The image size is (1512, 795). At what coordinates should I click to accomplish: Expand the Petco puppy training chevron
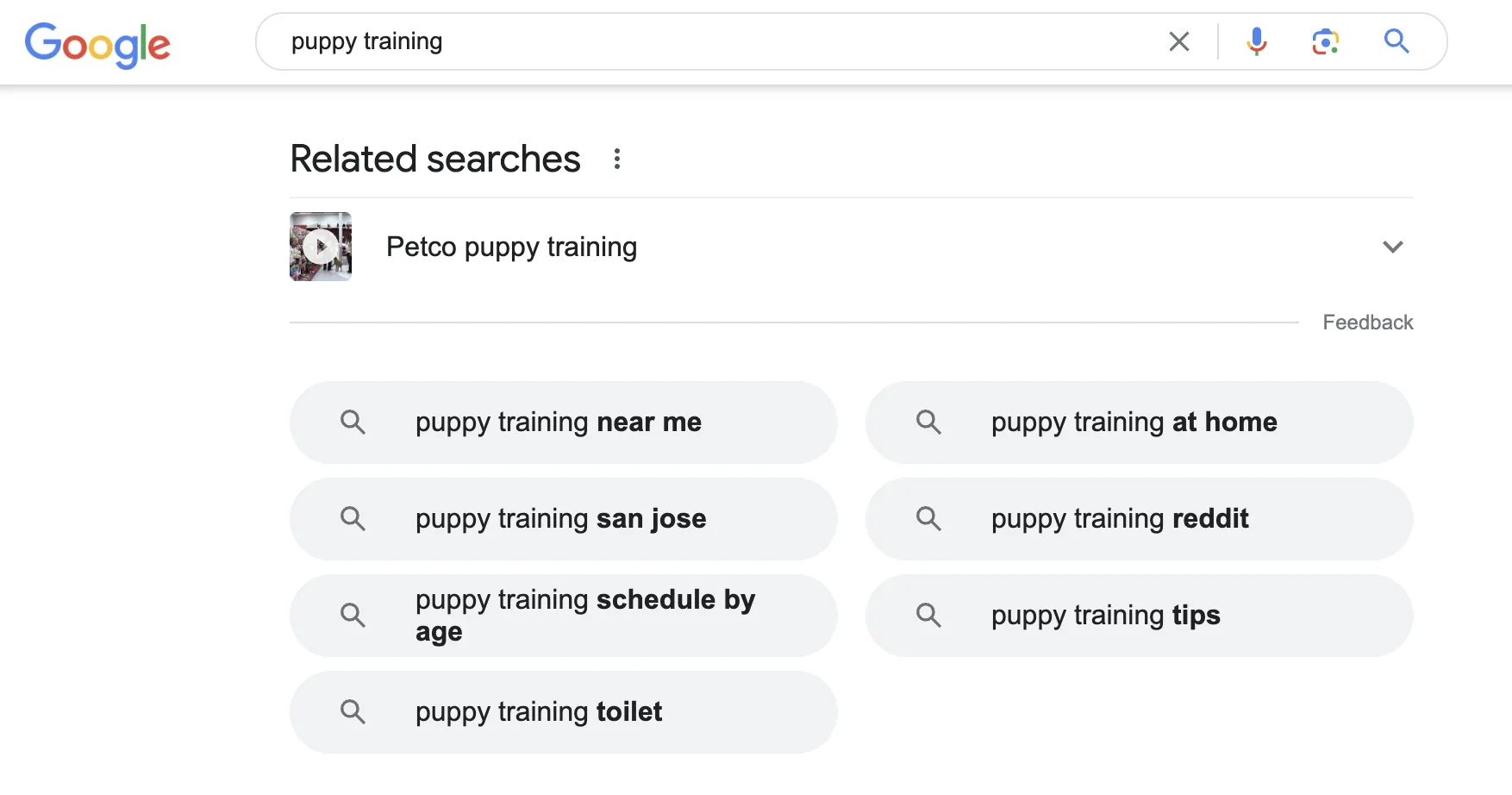click(1393, 247)
